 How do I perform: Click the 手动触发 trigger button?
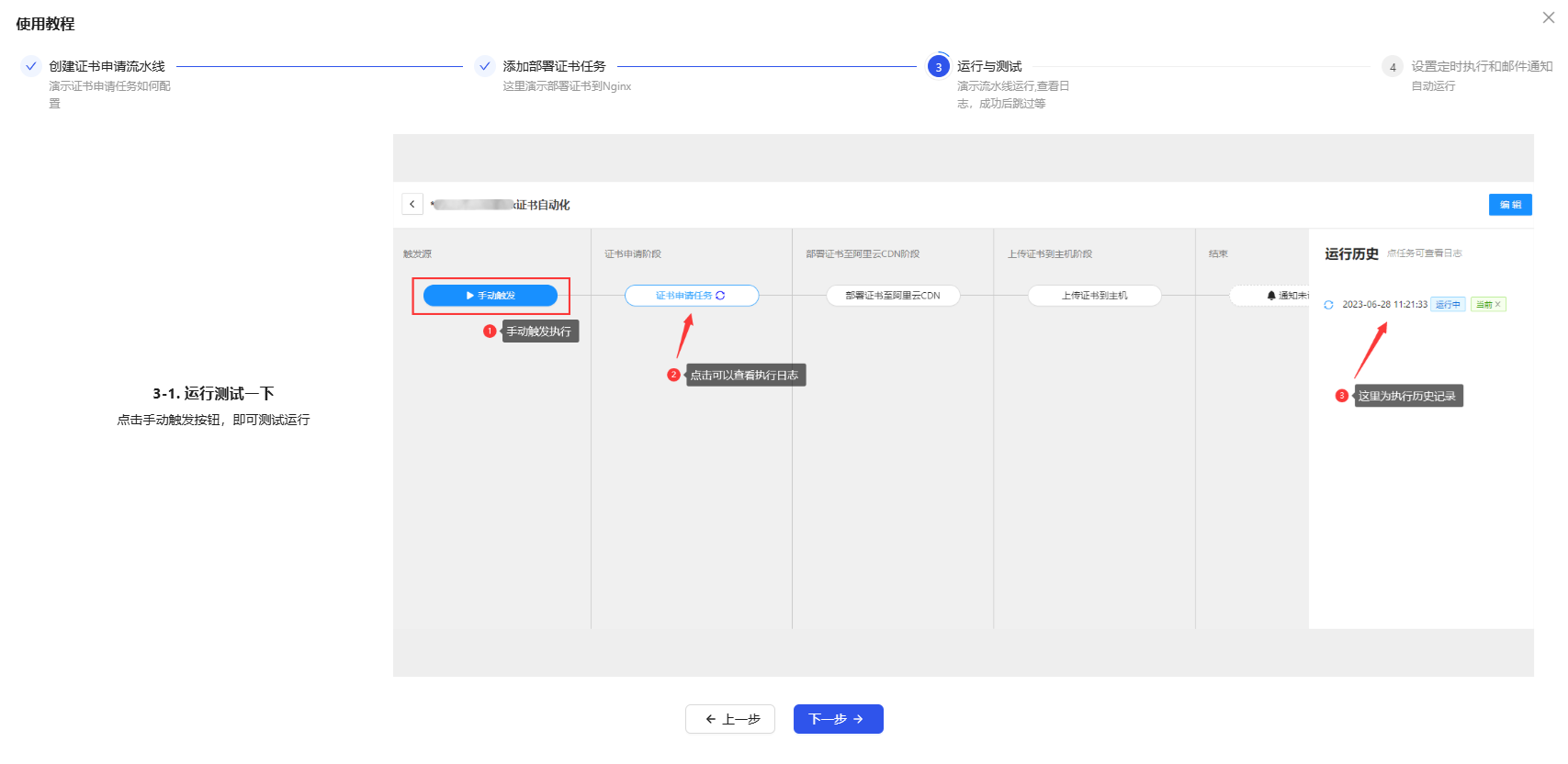click(x=491, y=296)
